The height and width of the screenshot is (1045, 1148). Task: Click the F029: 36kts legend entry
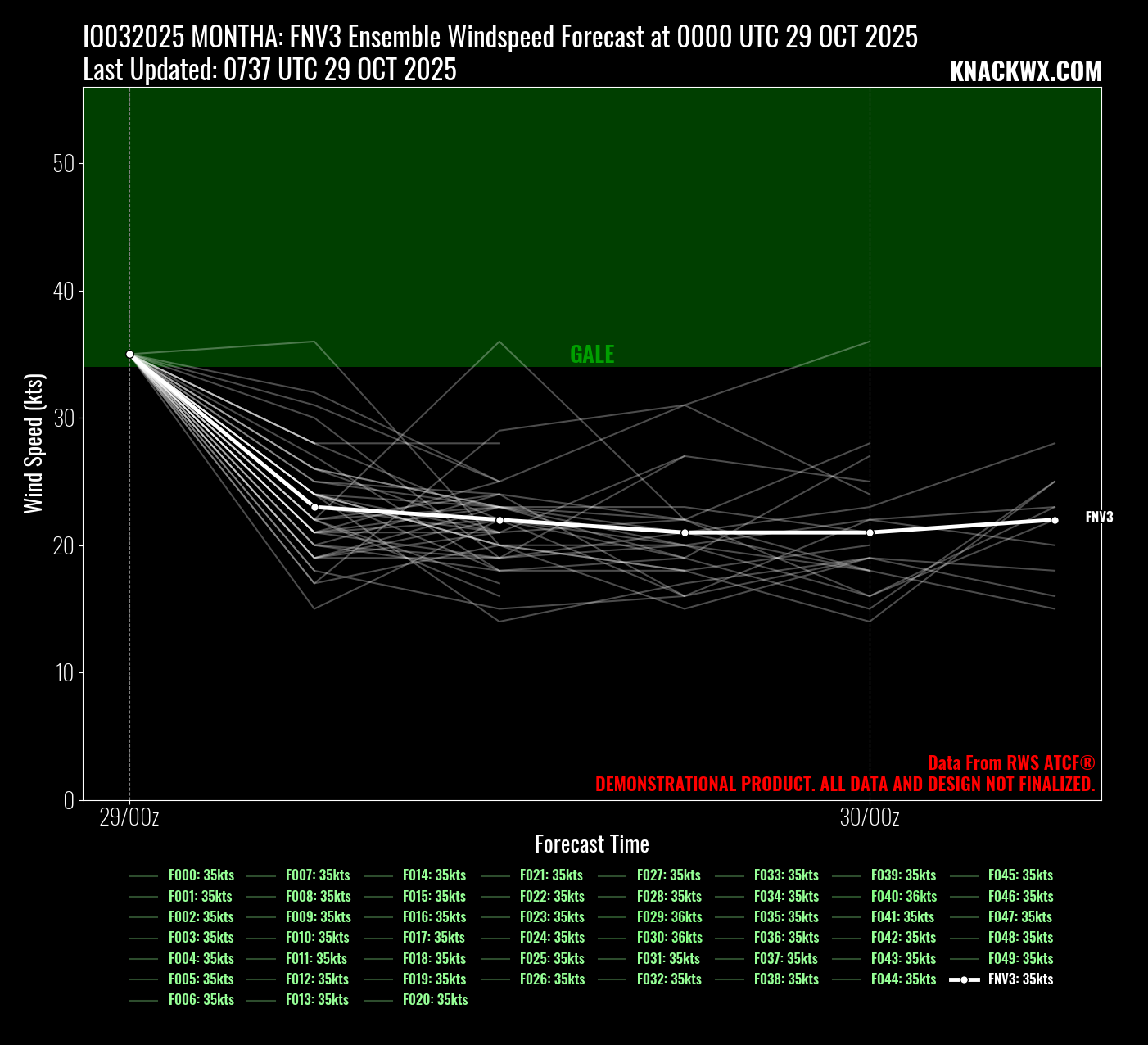point(669,917)
